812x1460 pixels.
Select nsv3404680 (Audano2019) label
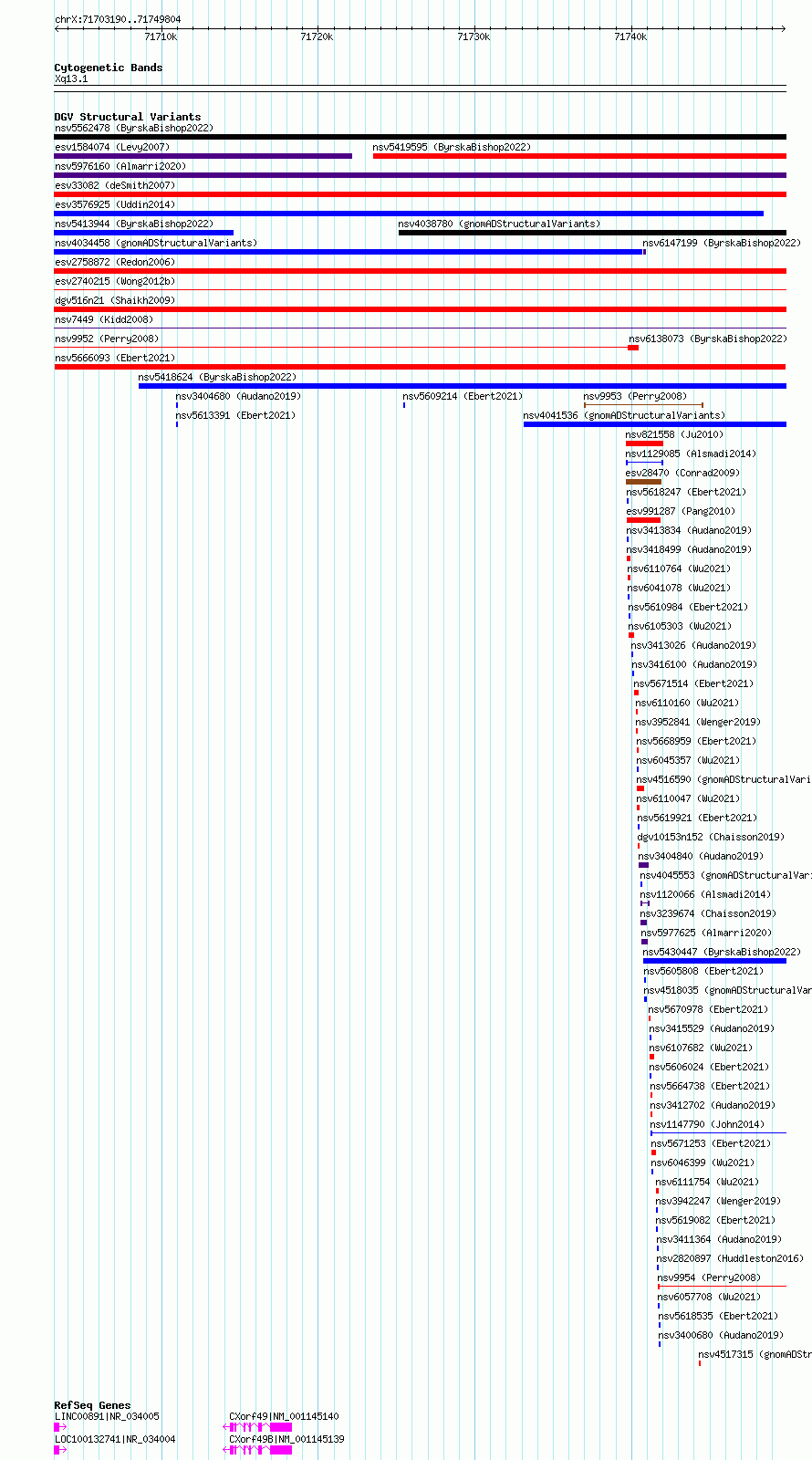click(238, 396)
